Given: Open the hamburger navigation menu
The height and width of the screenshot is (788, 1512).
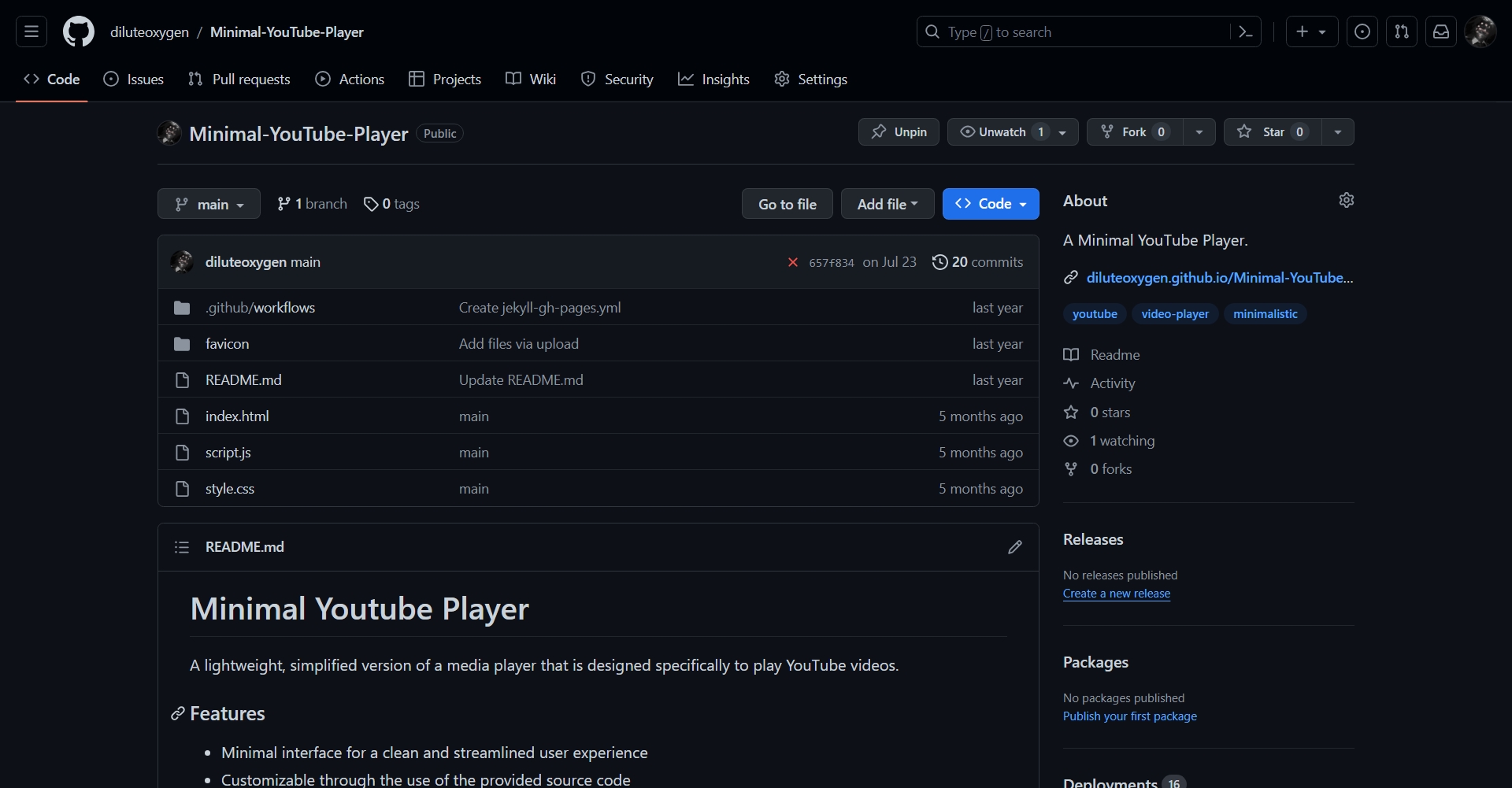Looking at the screenshot, I should point(31,31).
